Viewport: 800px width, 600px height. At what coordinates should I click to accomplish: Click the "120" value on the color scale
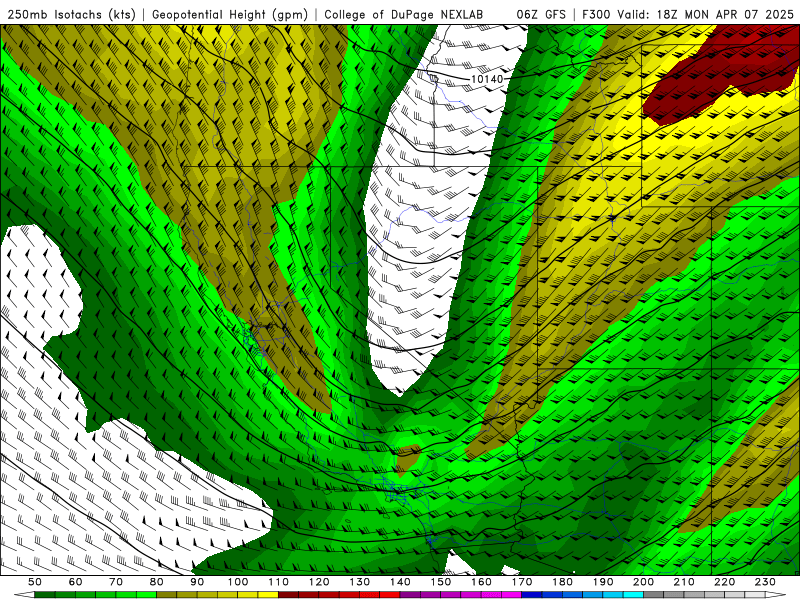point(319,582)
